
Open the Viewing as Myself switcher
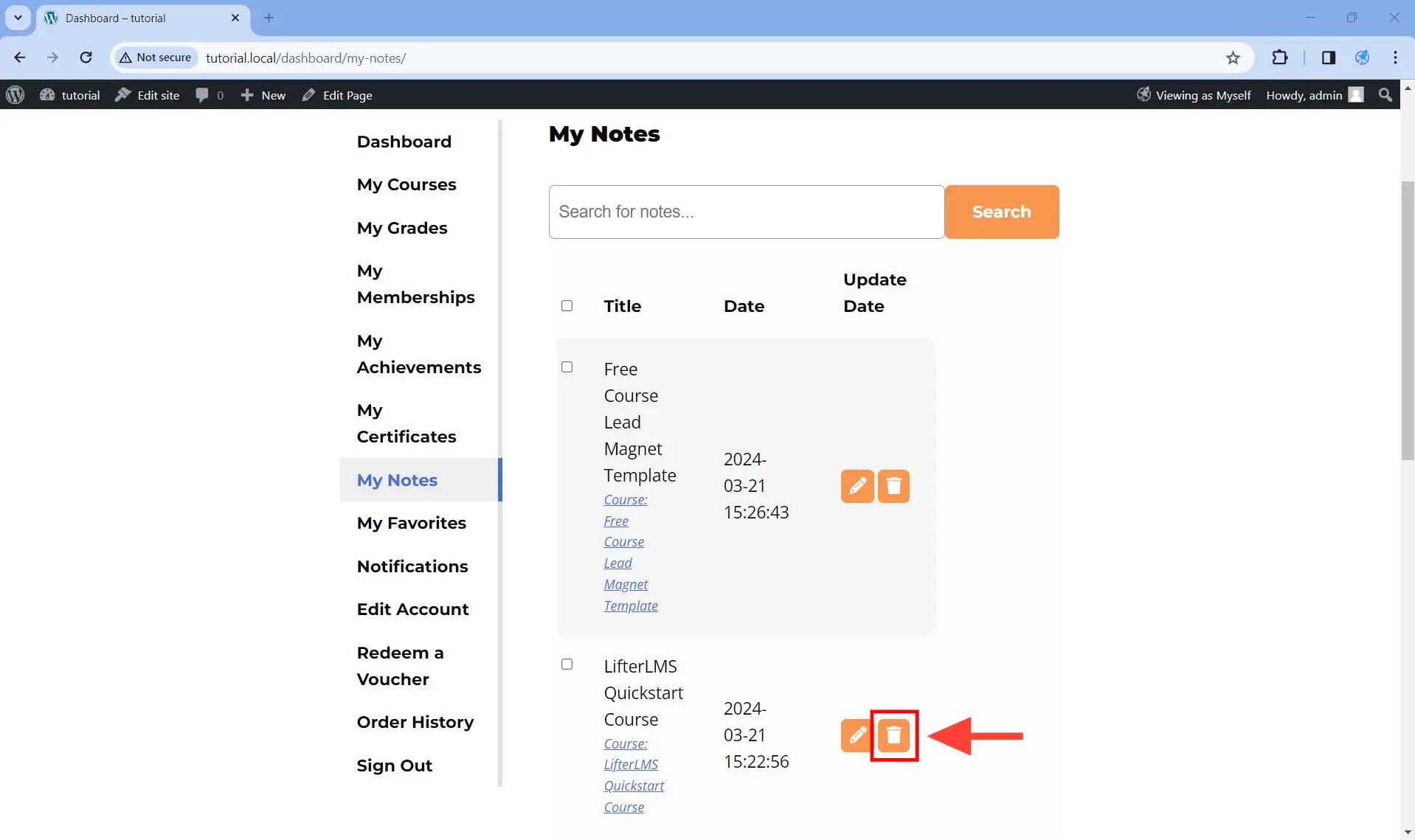(1194, 95)
